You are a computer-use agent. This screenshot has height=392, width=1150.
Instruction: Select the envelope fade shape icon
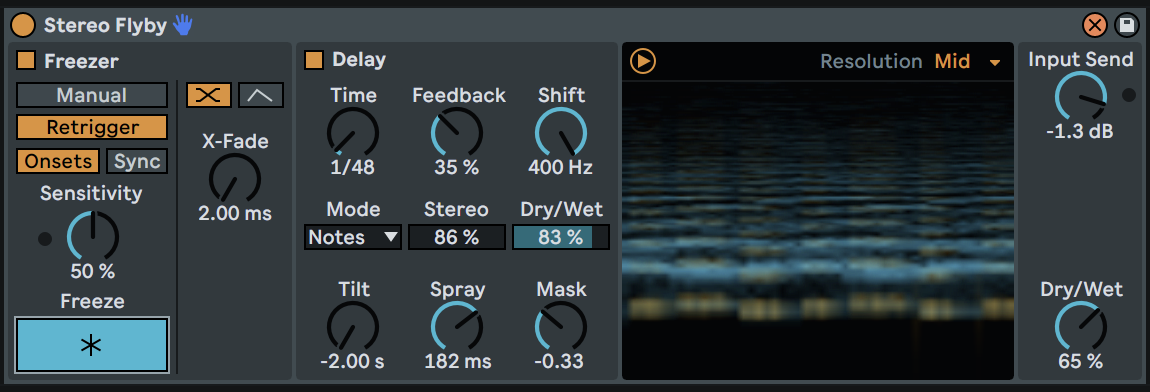tap(261, 95)
